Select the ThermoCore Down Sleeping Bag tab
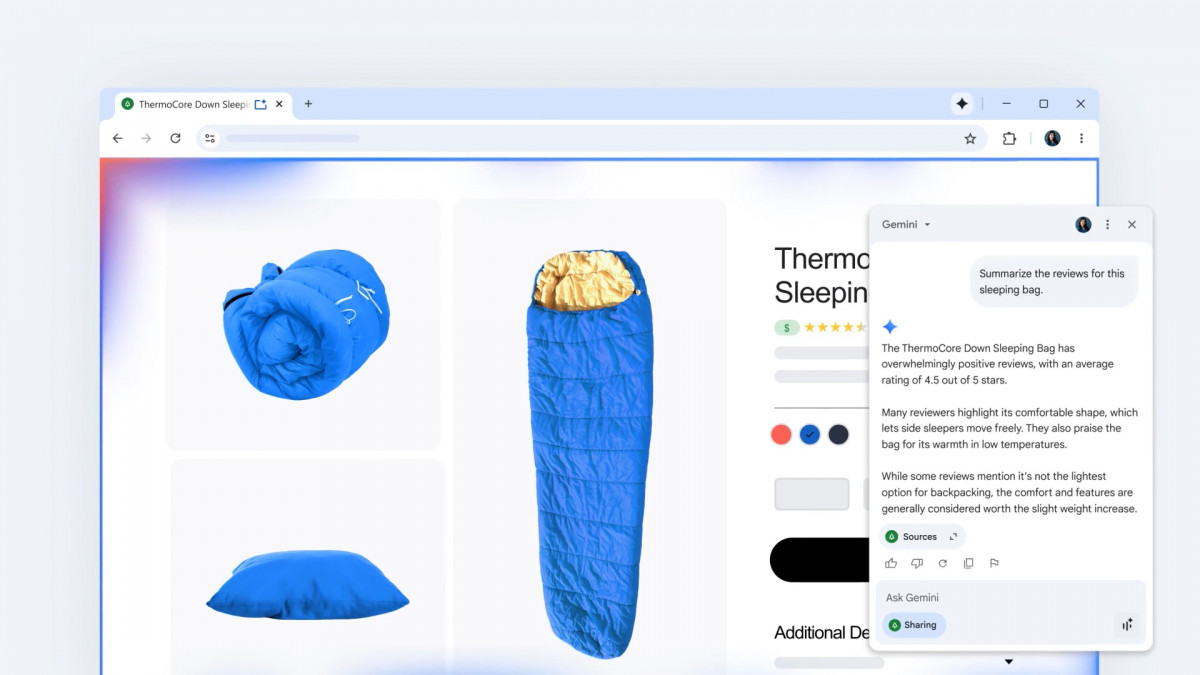 [x=190, y=104]
